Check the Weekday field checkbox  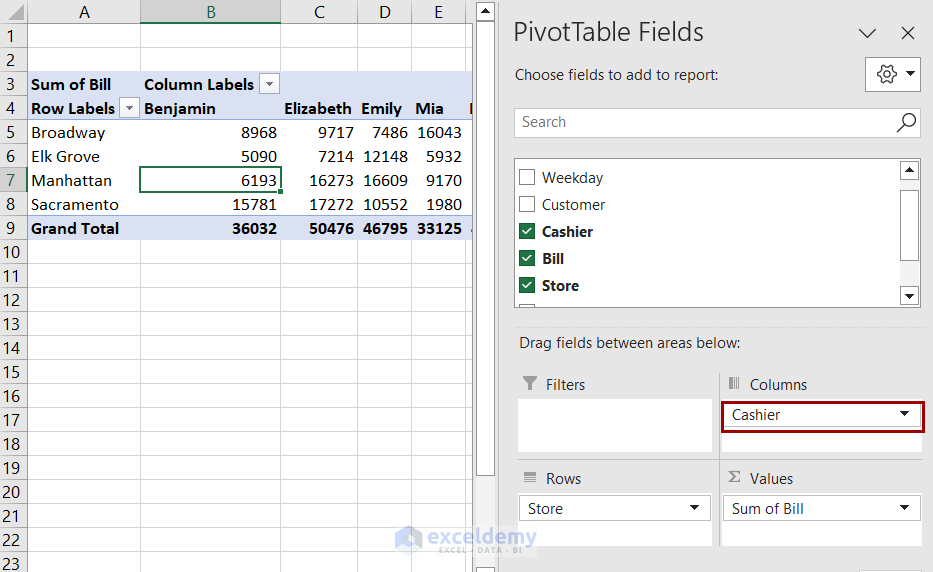point(527,178)
